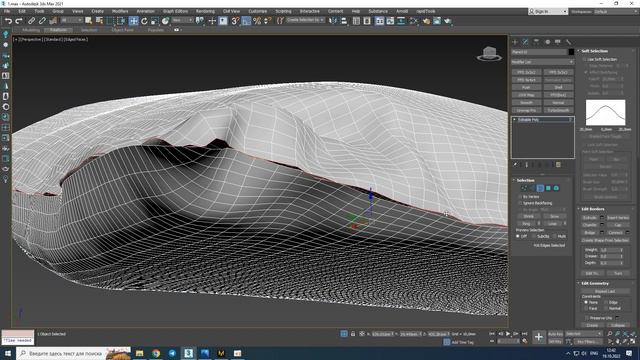This screenshot has height=360, width=640.
Task: Open the Render Setup teapot icon
Action: 426,21
